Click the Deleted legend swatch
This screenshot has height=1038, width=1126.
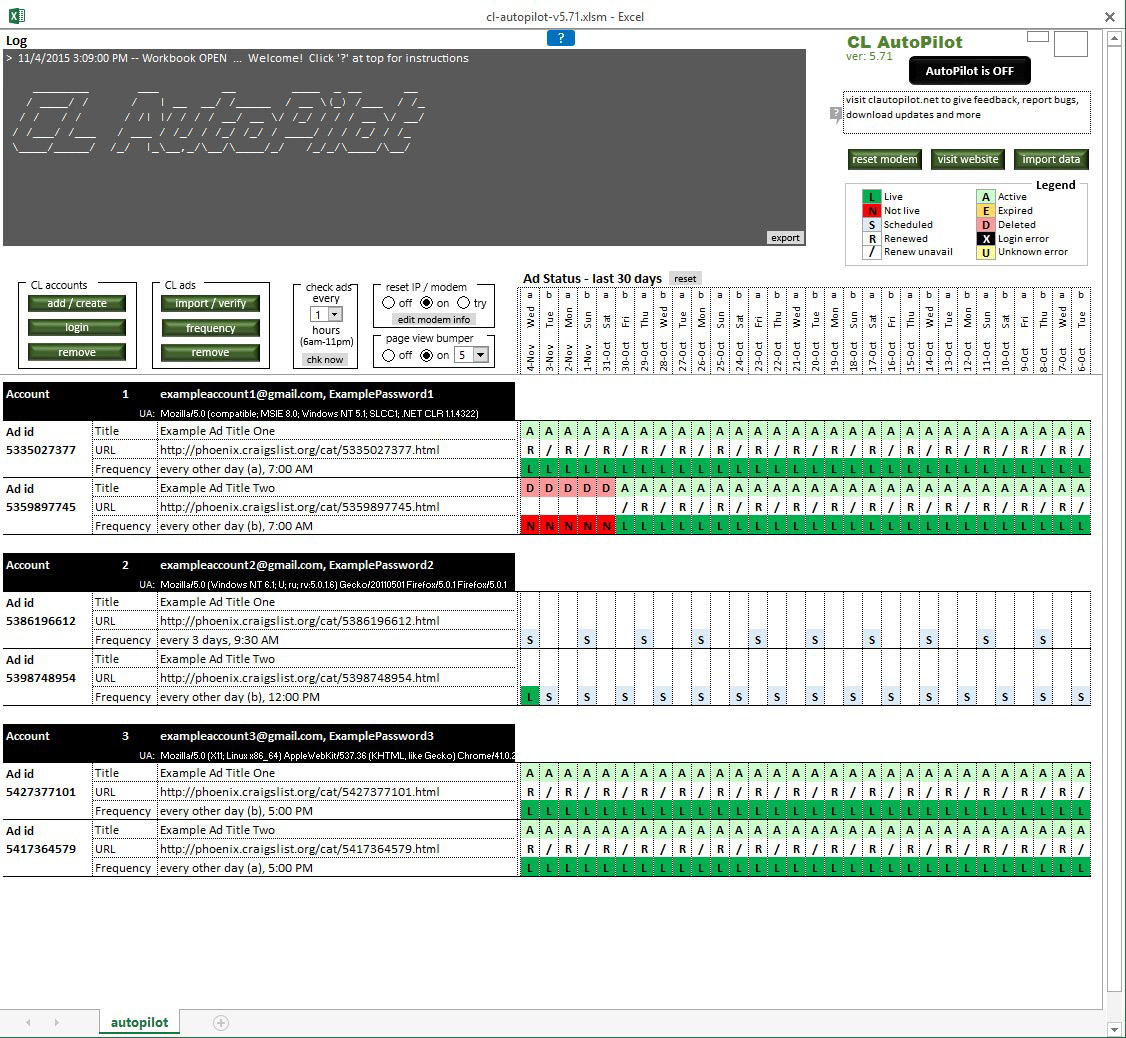[986, 225]
